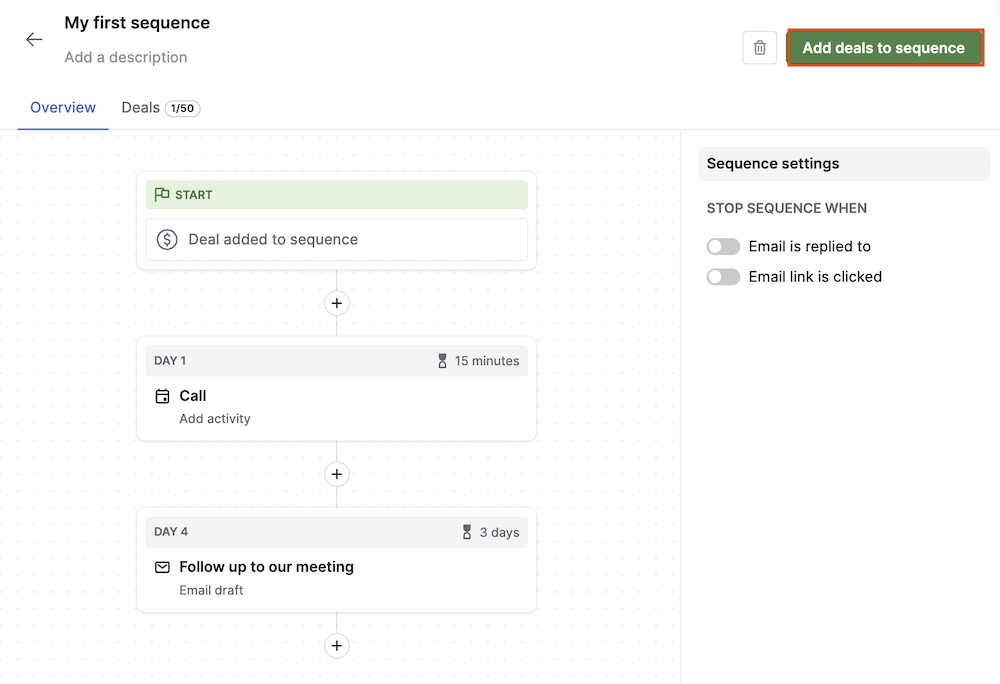Select the Overview tab

pos(62,108)
